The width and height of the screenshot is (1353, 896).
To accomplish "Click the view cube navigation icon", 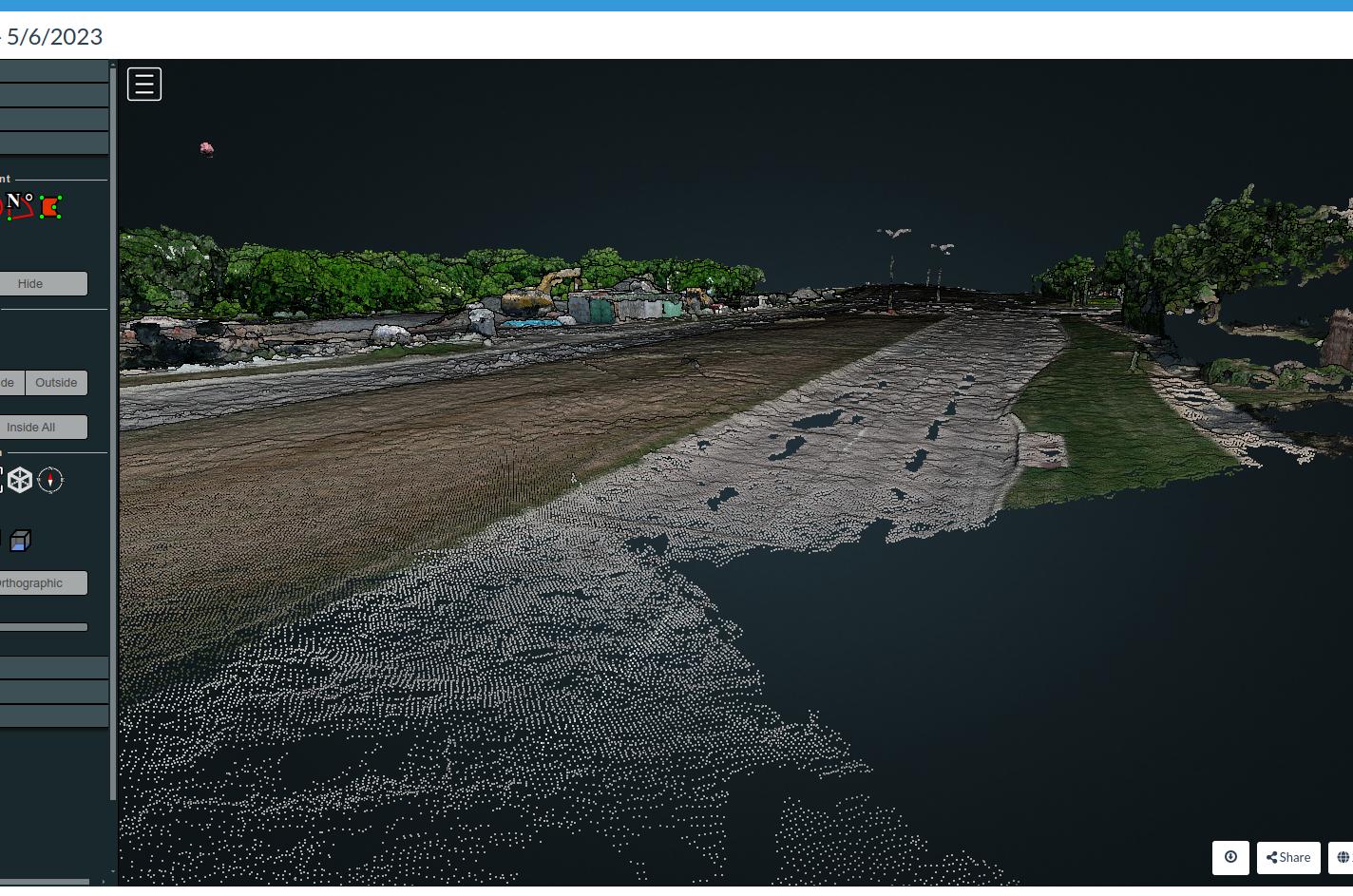I will coord(20,481).
